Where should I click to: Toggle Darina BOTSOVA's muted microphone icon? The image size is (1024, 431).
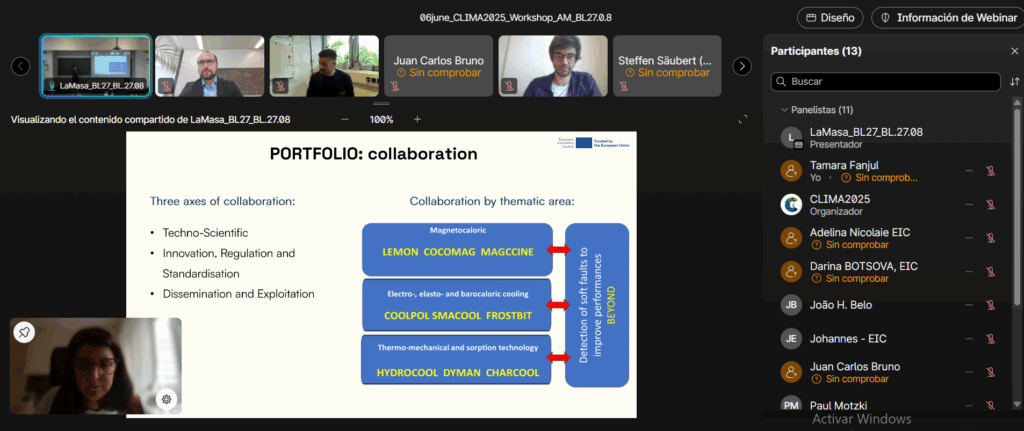(990, 272)
